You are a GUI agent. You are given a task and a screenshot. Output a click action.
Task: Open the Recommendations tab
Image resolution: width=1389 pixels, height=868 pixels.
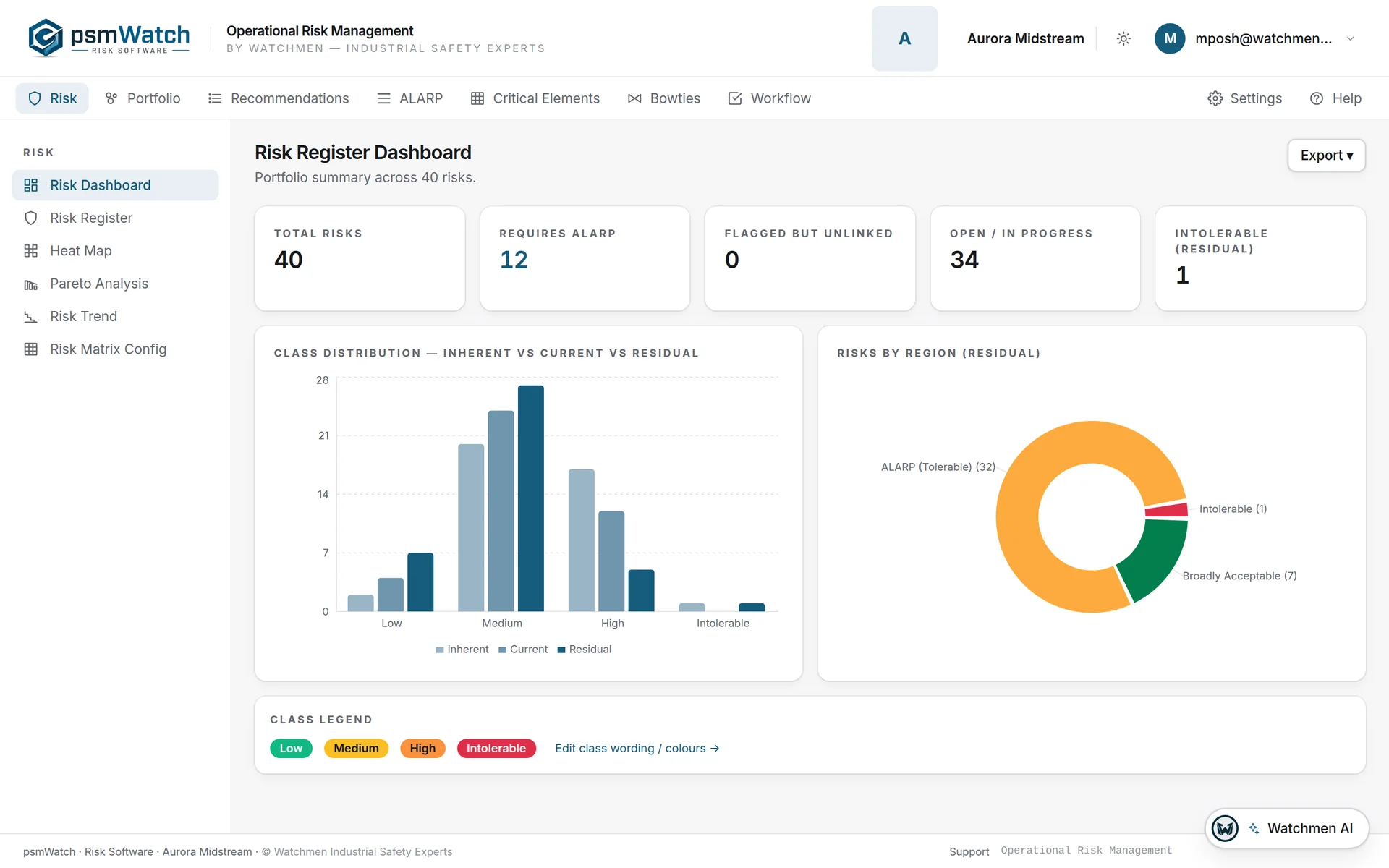point(279,98)
